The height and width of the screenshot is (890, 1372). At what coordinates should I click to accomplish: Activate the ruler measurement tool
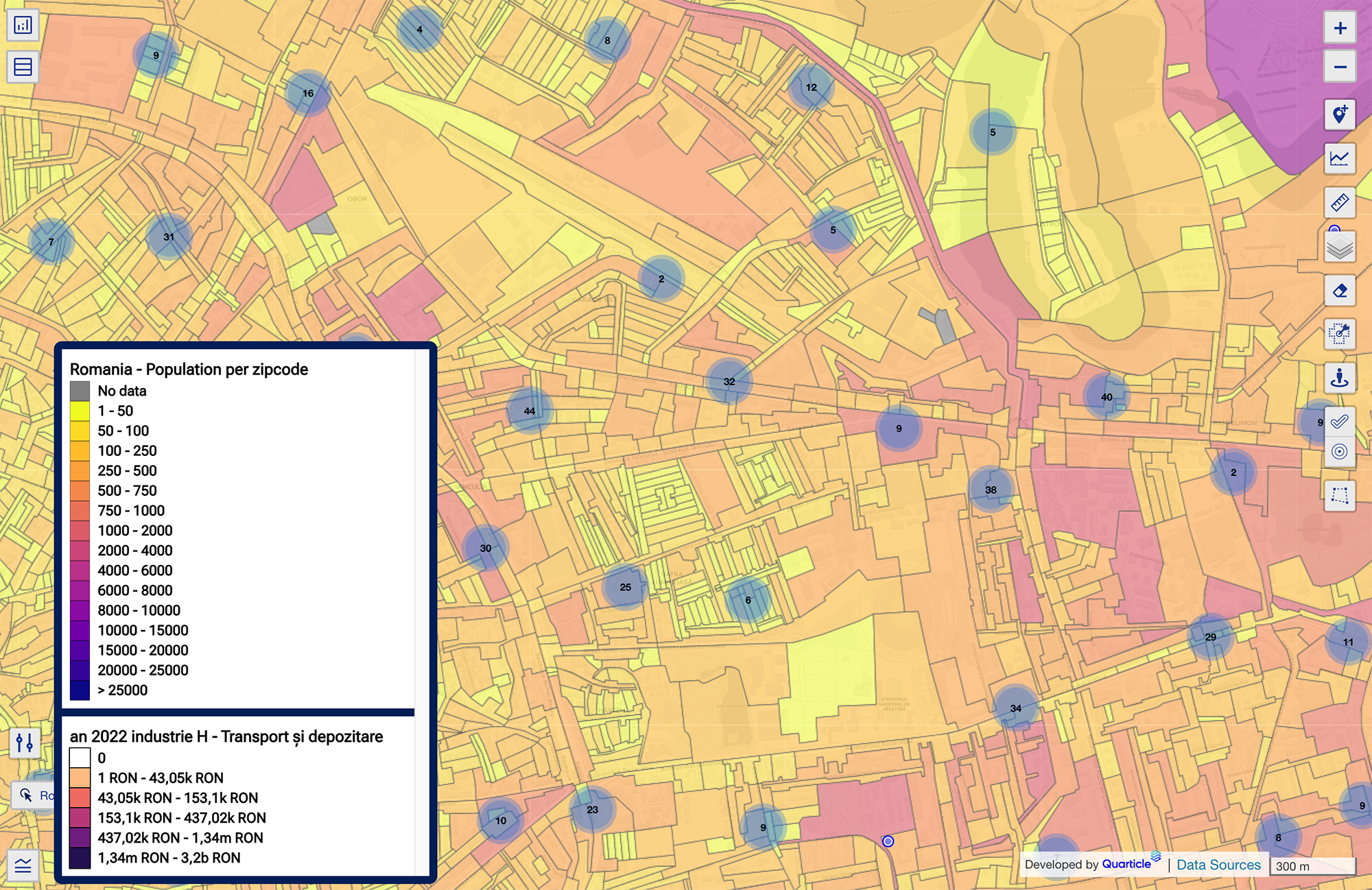[x=1339, y=203]
